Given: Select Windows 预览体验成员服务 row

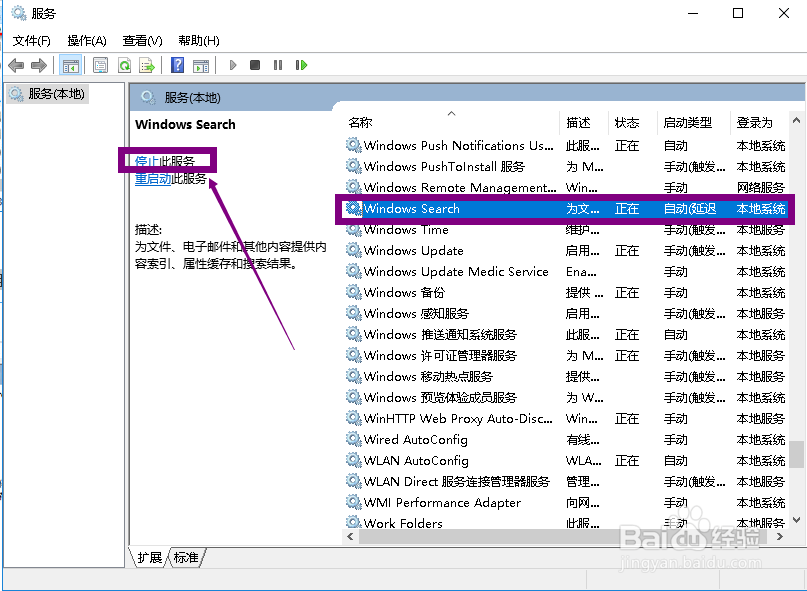Looking at the screenshot, I should pos(565,397).
